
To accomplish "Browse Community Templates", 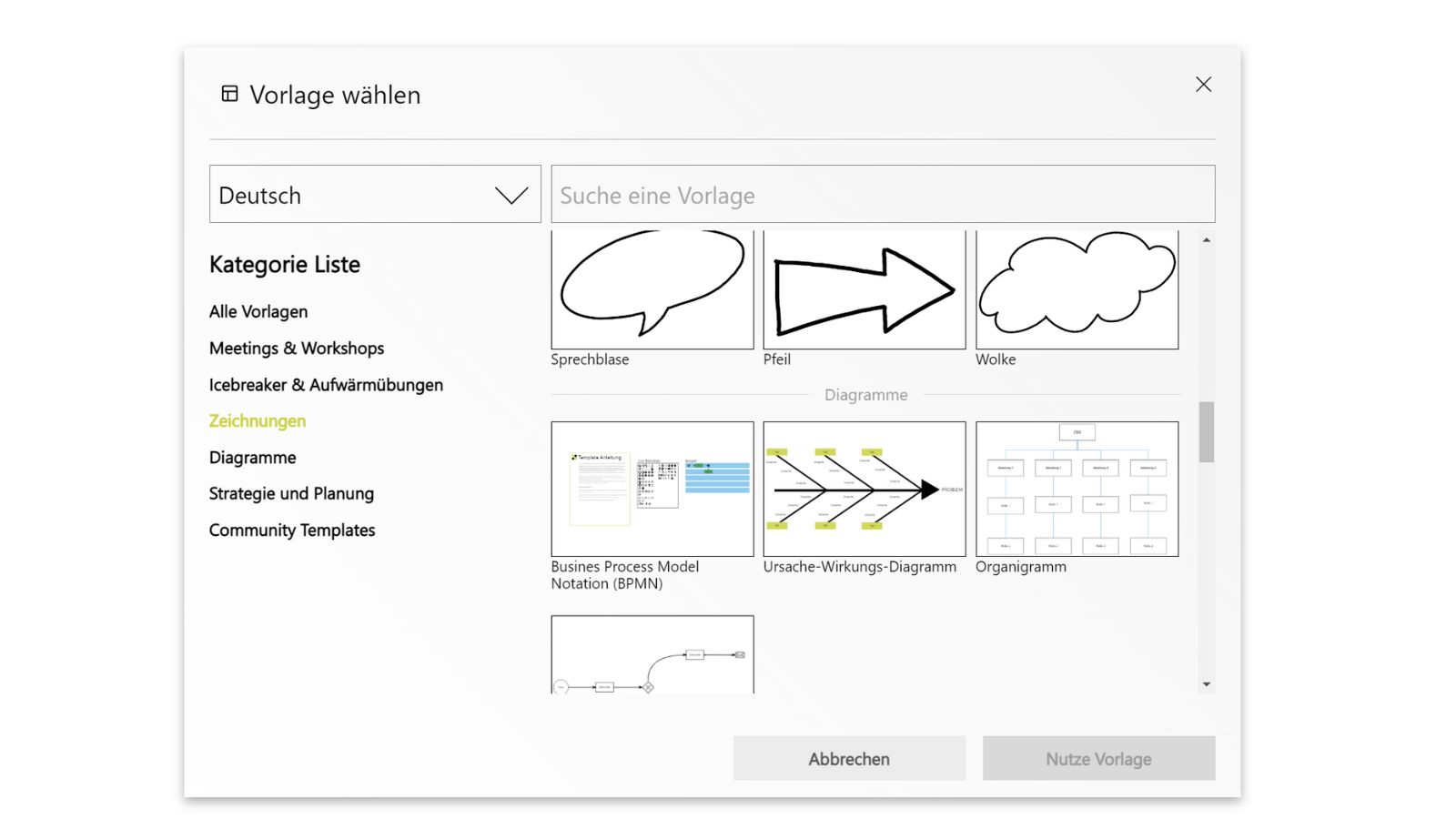I will coord(292,530).
